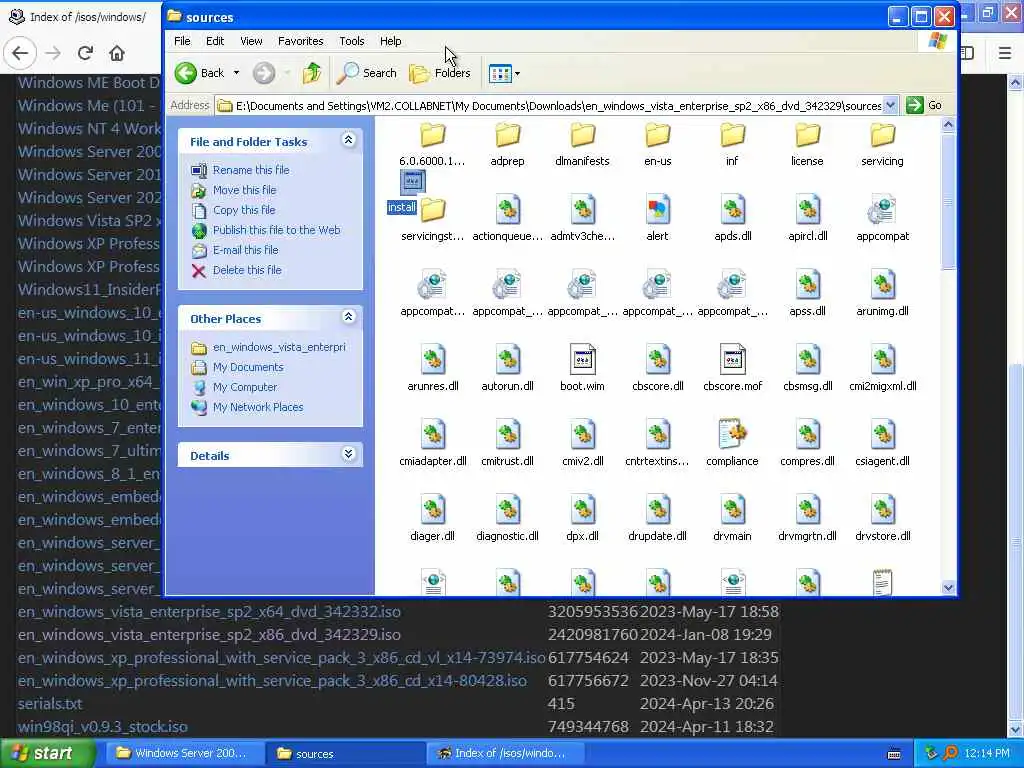Open the Search pane
Image resolution: width=1024 pixels, height=768 pixels.
(367, 73)
